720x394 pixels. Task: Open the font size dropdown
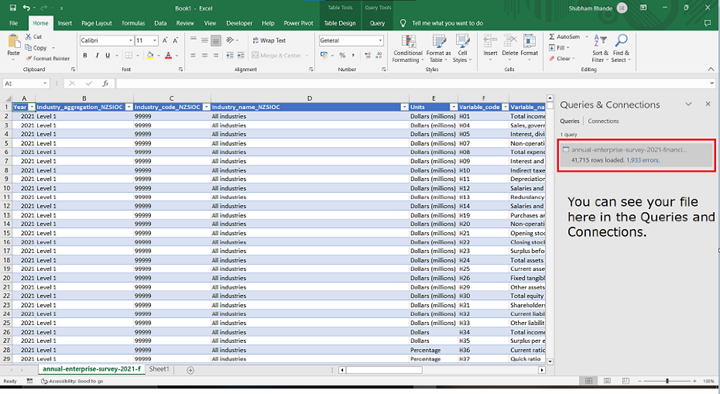click(155, 40)
